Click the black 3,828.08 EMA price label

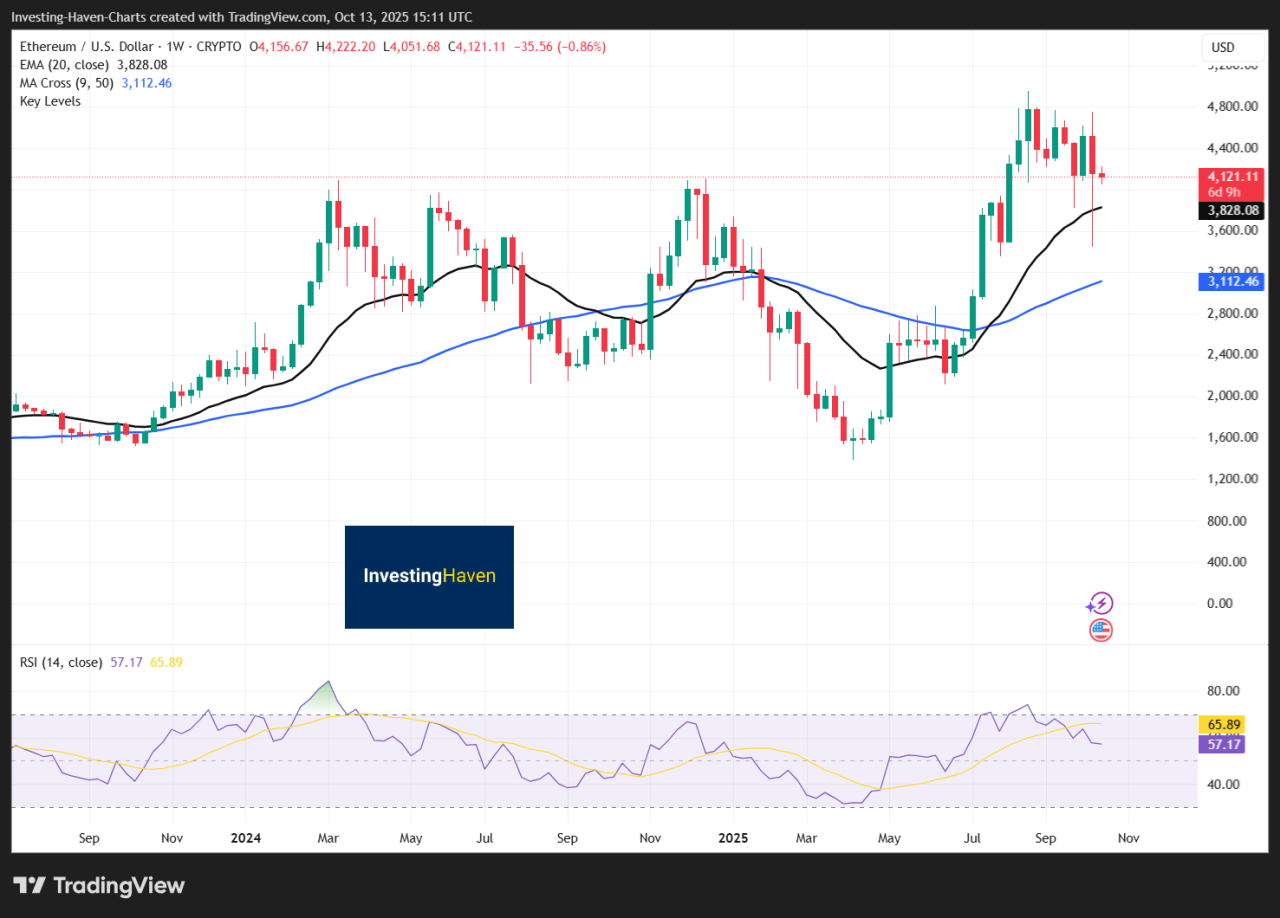(1235, 210)
